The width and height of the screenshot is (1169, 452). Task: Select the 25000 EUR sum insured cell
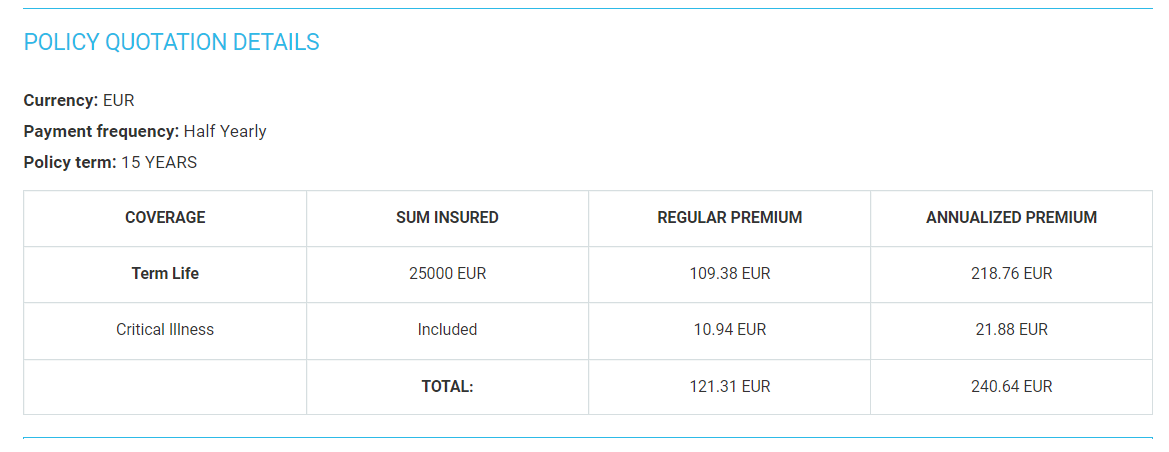tap(447, 273)
